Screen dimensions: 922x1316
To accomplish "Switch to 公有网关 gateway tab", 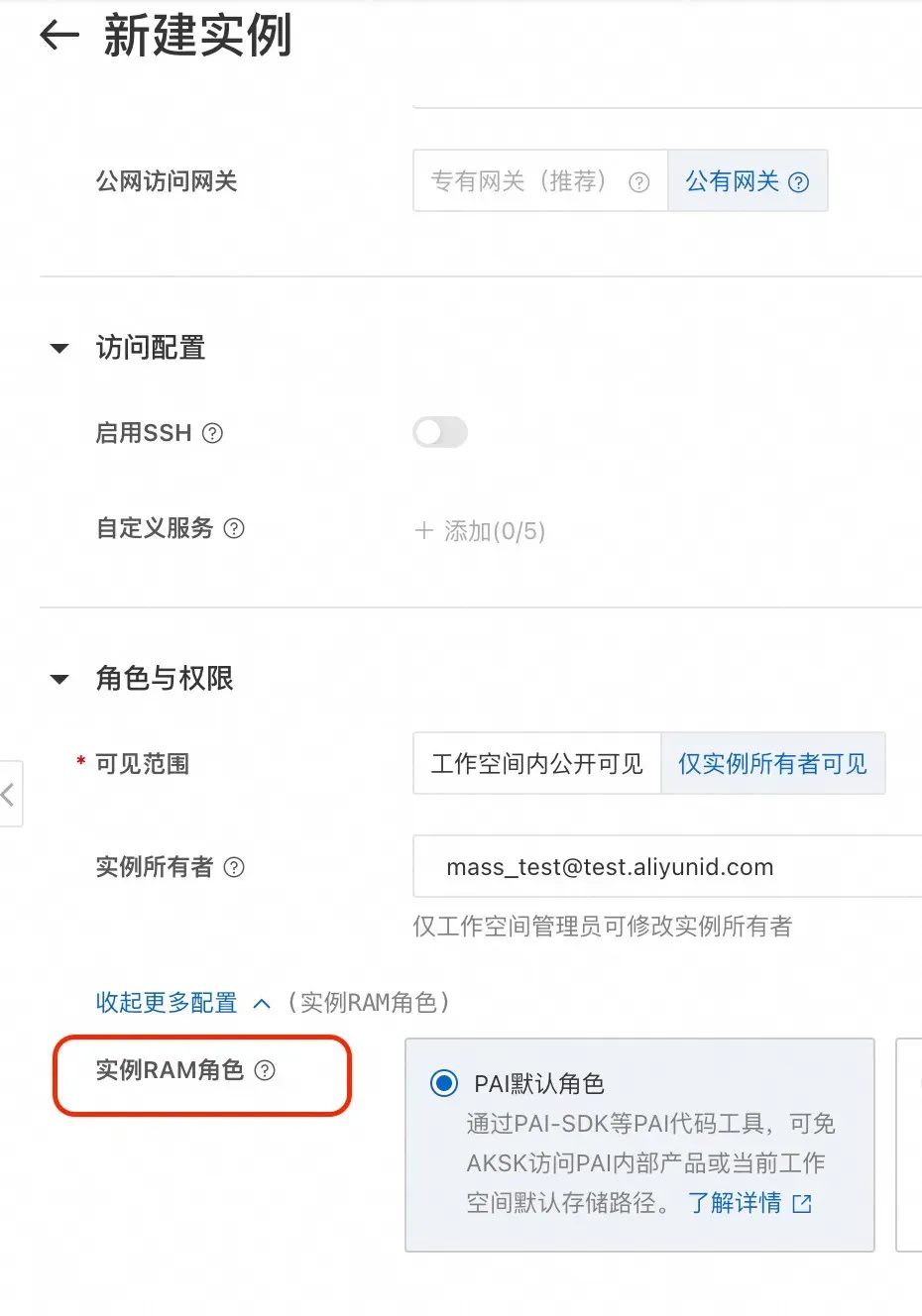I will click(x=748, y=181).
